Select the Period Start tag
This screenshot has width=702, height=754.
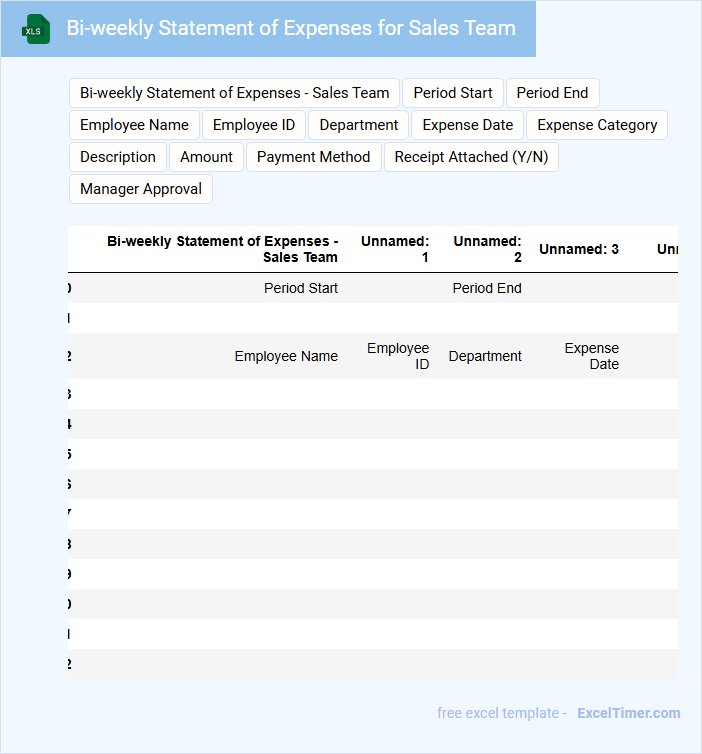click(x=453, y=93)
